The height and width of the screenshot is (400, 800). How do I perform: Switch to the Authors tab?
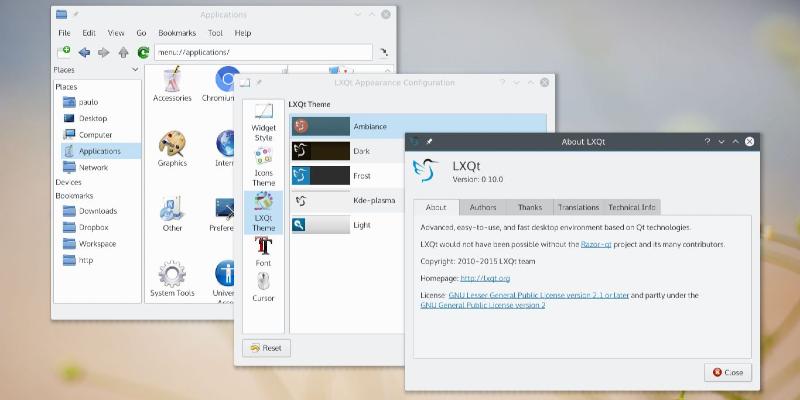click(x=482, y=207)
